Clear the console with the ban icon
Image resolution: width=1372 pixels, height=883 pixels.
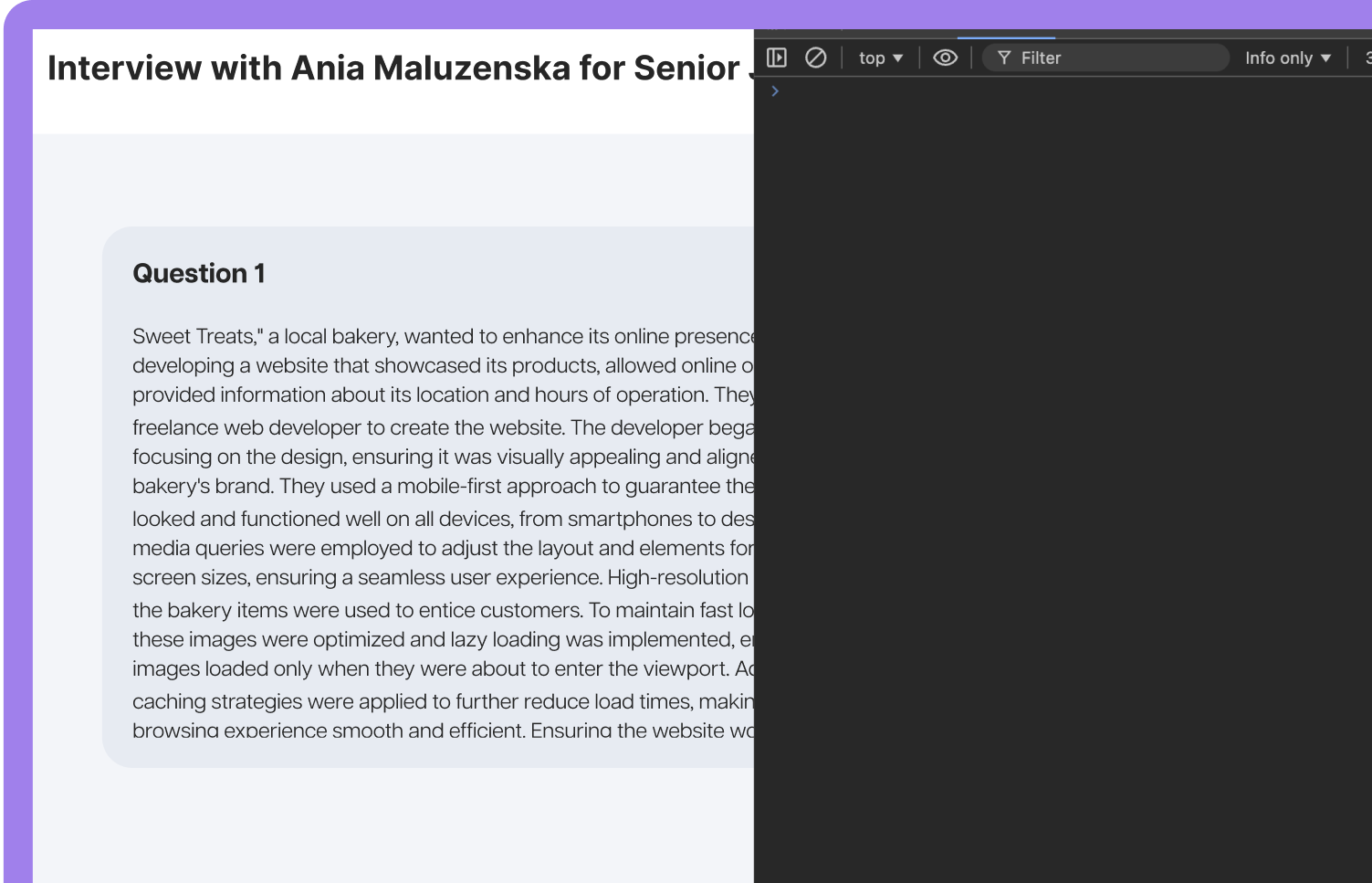pos(815,58)
